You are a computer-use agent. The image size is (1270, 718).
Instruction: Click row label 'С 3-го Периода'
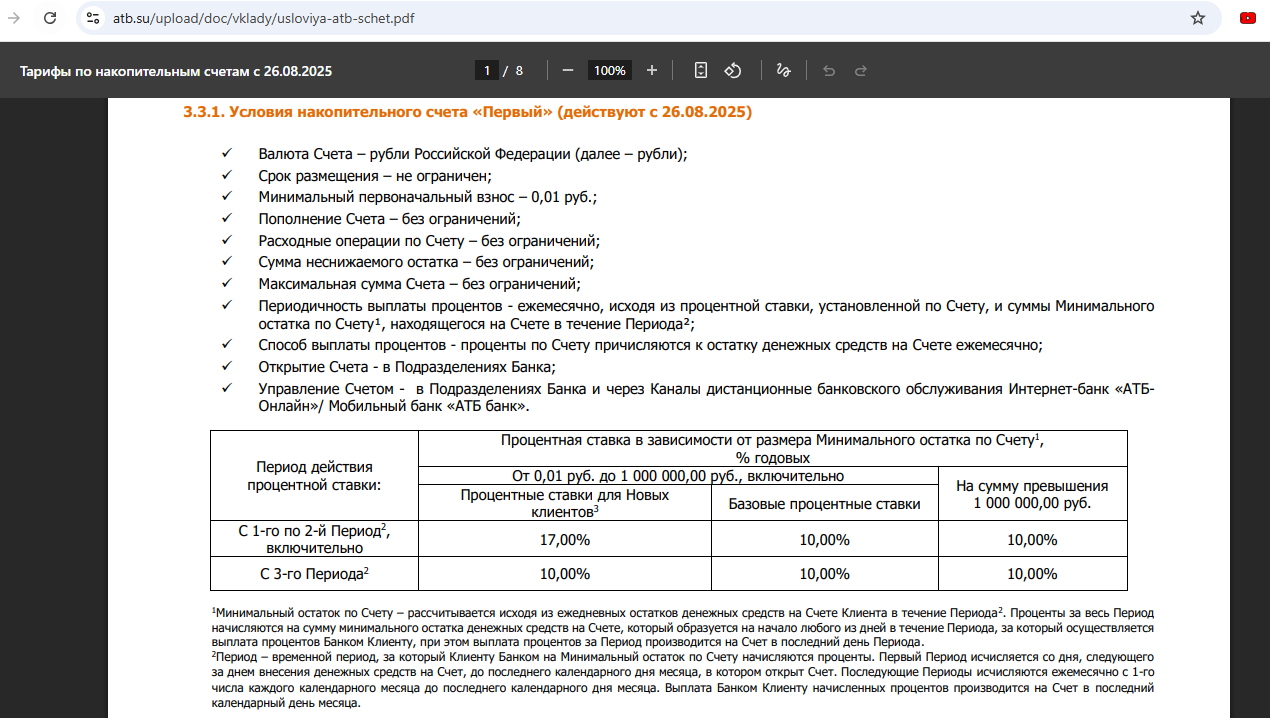(314, 574)
